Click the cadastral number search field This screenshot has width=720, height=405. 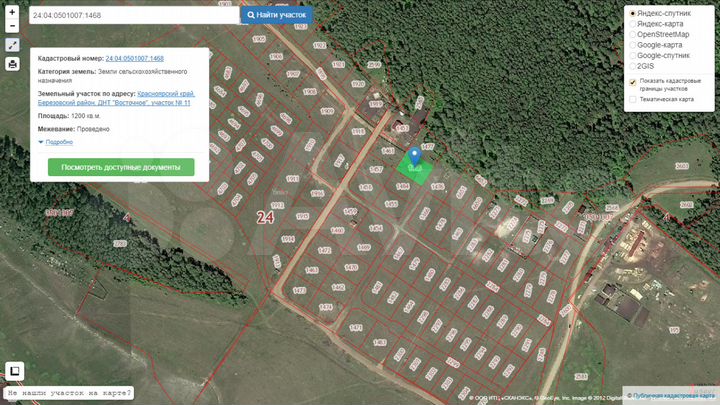coord(134,15)
